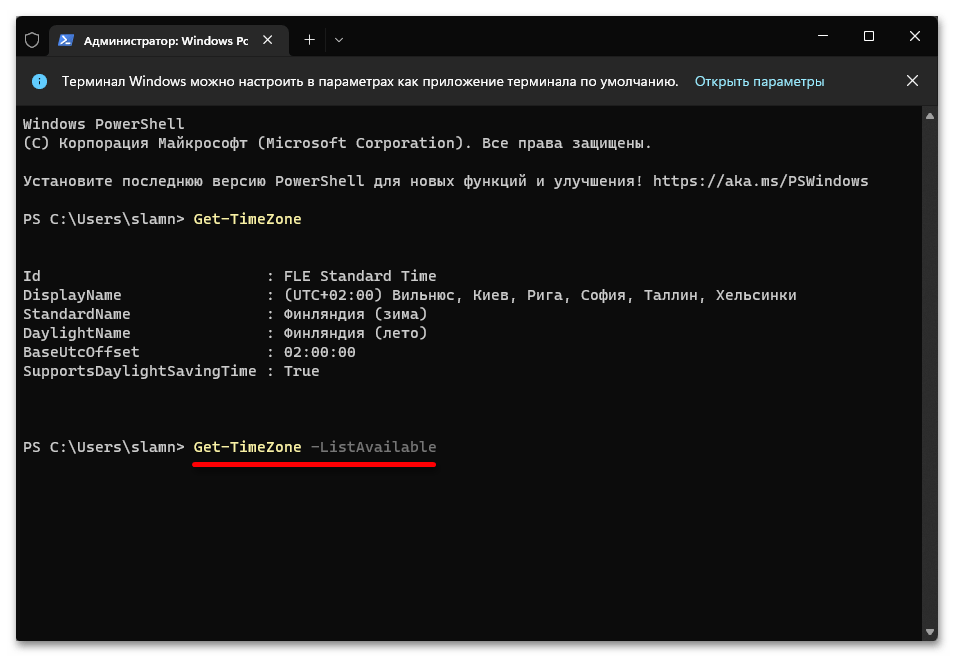Image resolution: width=954 pixels, height=657 pixels.
Task: Click the text 'FLE Standard Time'
Action: (x=360, y=276)
